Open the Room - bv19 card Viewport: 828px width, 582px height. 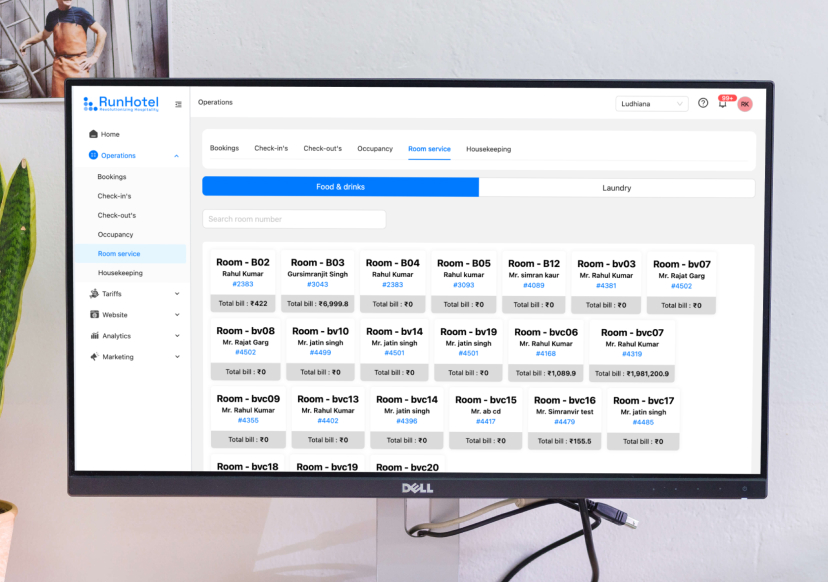tap(468, 351)
